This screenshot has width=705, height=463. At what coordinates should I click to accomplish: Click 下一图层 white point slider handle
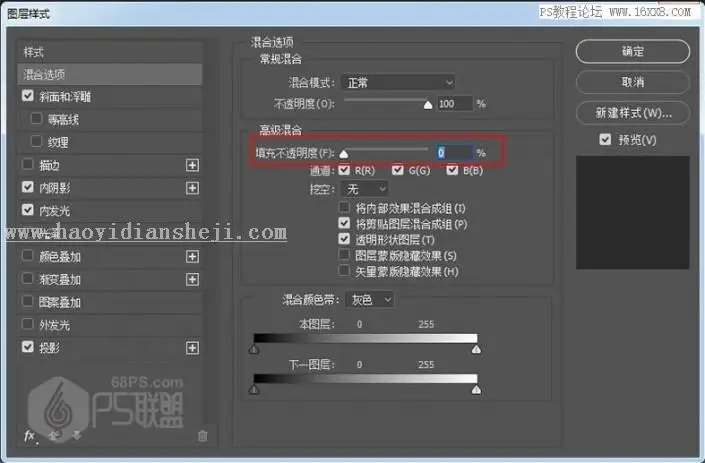[x=477, y=390]
